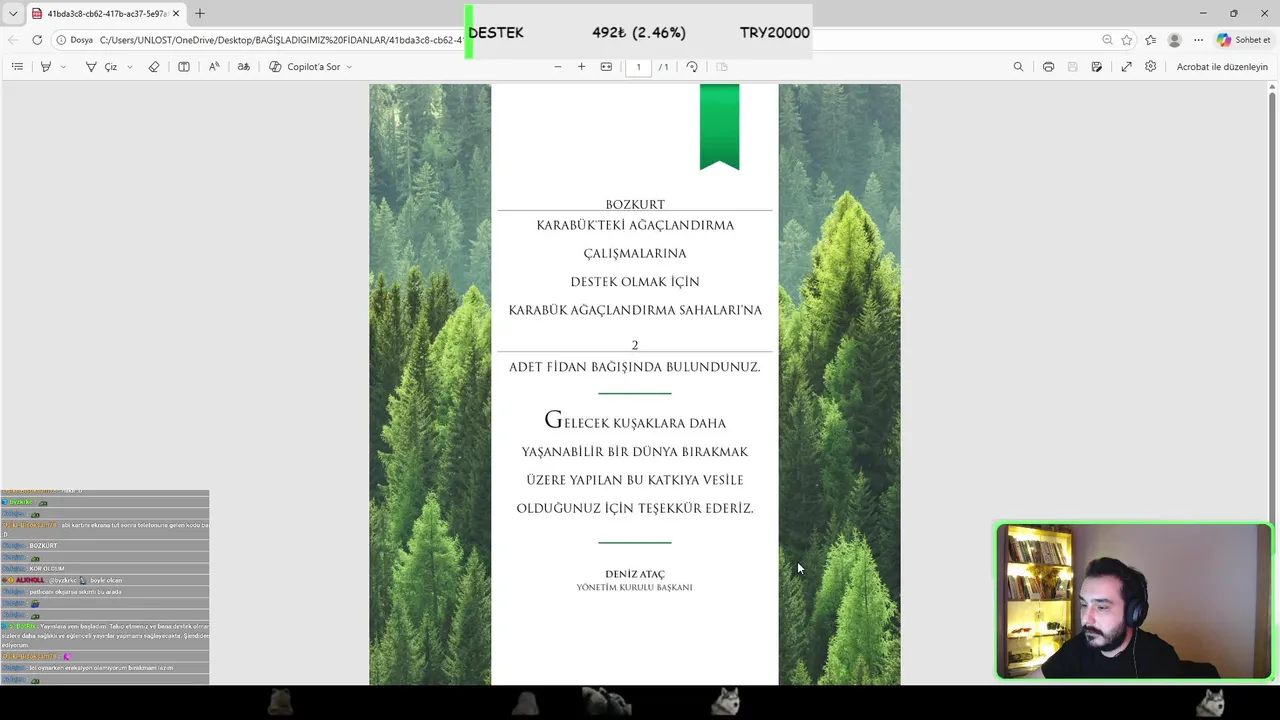Open a new browser tab
Image resolution: width=1280 pixels, height=720 pixels.
click(200, 14)
